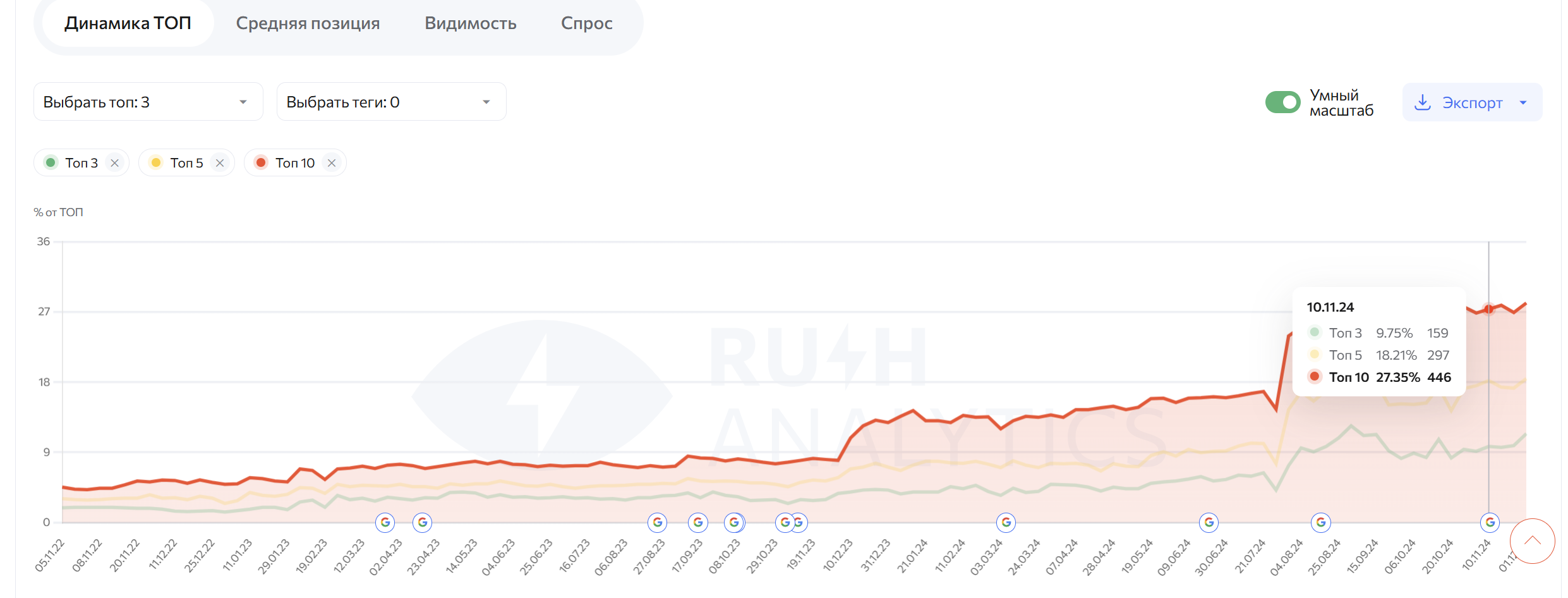Switch to the Видимость tab
The width and height of the screenshot is (1568, 598).
(470, 23)
